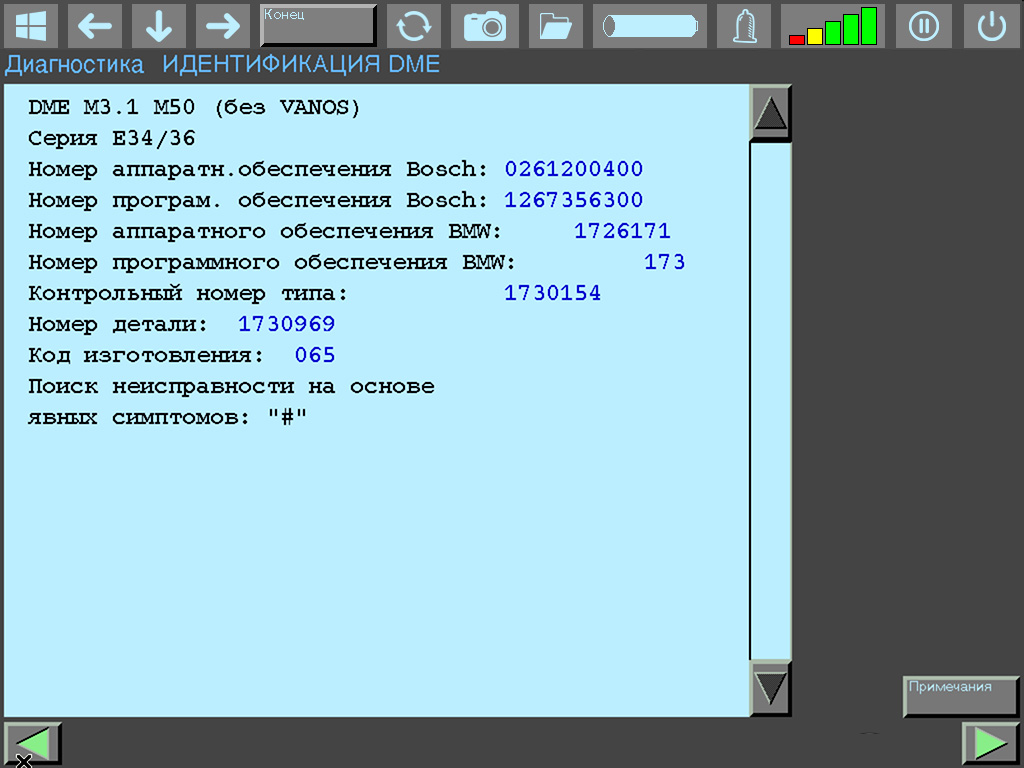Open the folder documents icon
Viewport: 1024px width, 768px height.
point(555,26)
